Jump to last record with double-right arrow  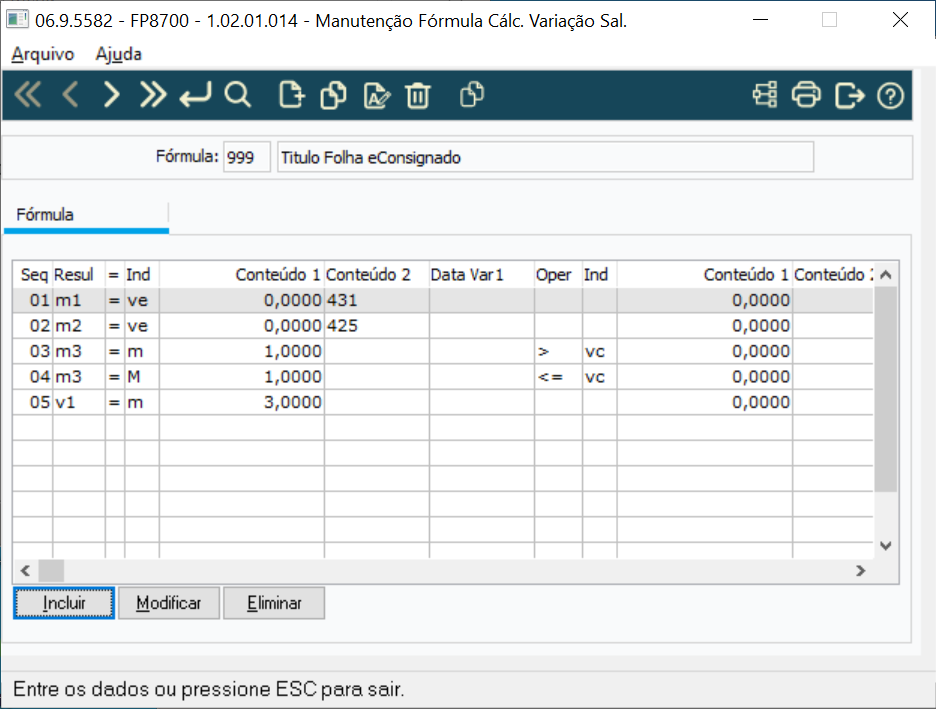pos(153,95)
